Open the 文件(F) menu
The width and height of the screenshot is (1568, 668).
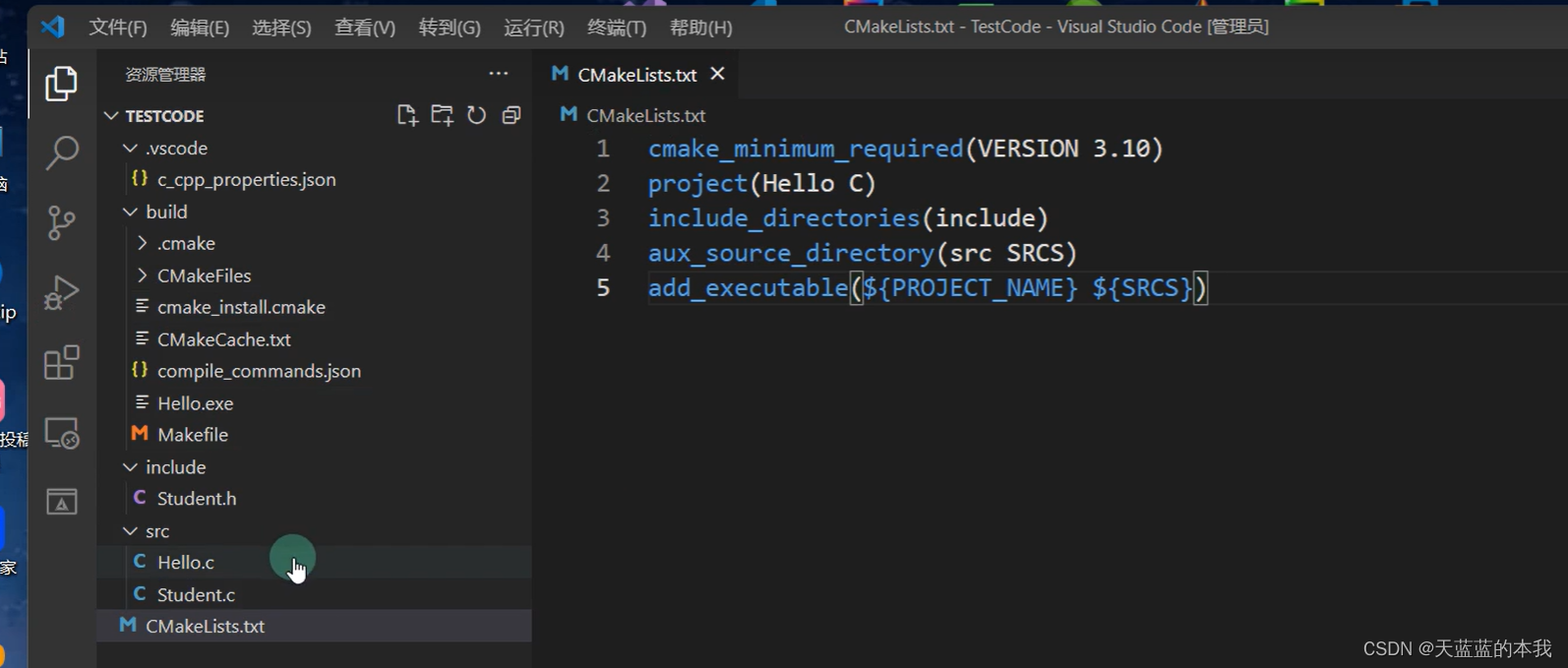coord(118,28)
